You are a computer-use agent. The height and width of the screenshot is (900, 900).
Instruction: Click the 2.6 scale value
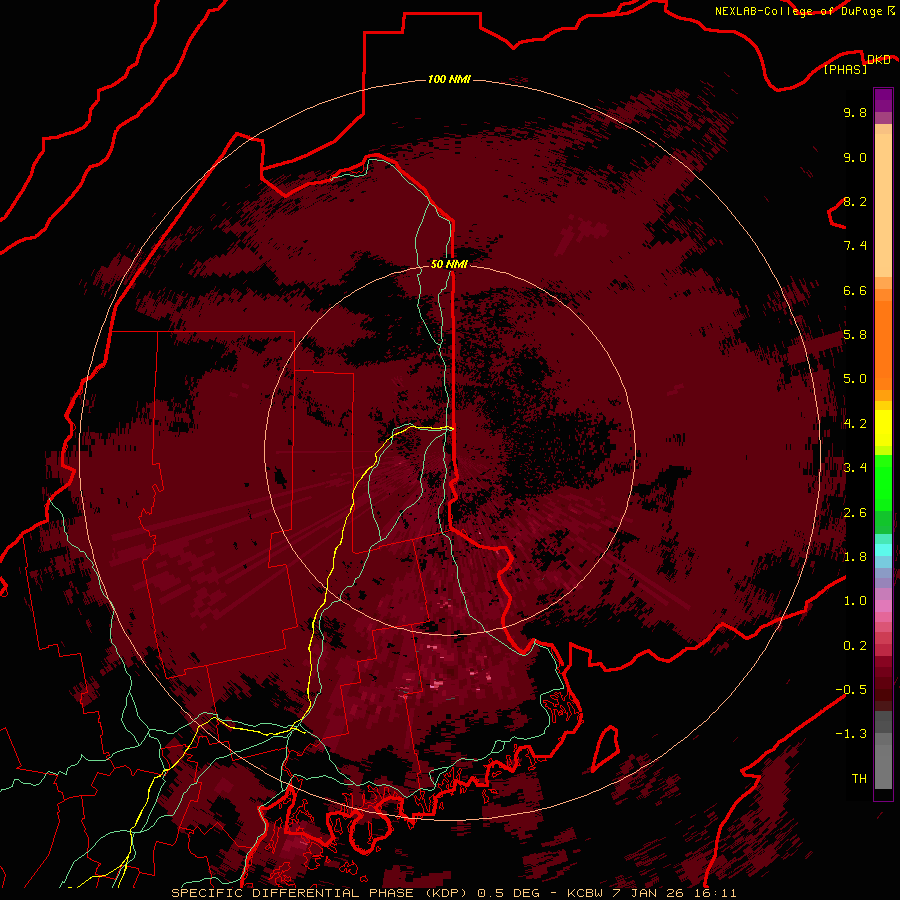click(855, 512)
